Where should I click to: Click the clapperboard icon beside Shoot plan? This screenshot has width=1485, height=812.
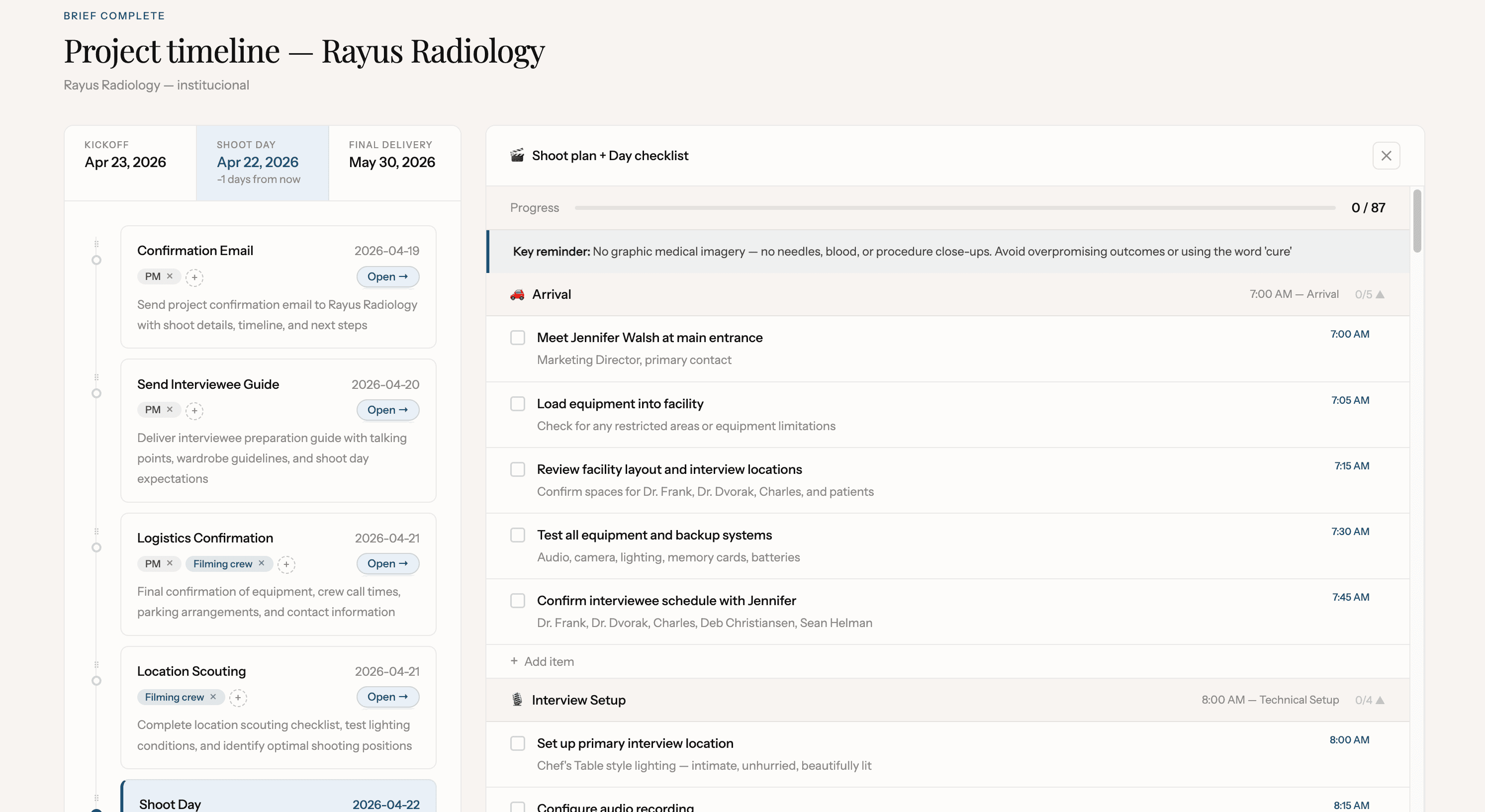pos(517,156)
